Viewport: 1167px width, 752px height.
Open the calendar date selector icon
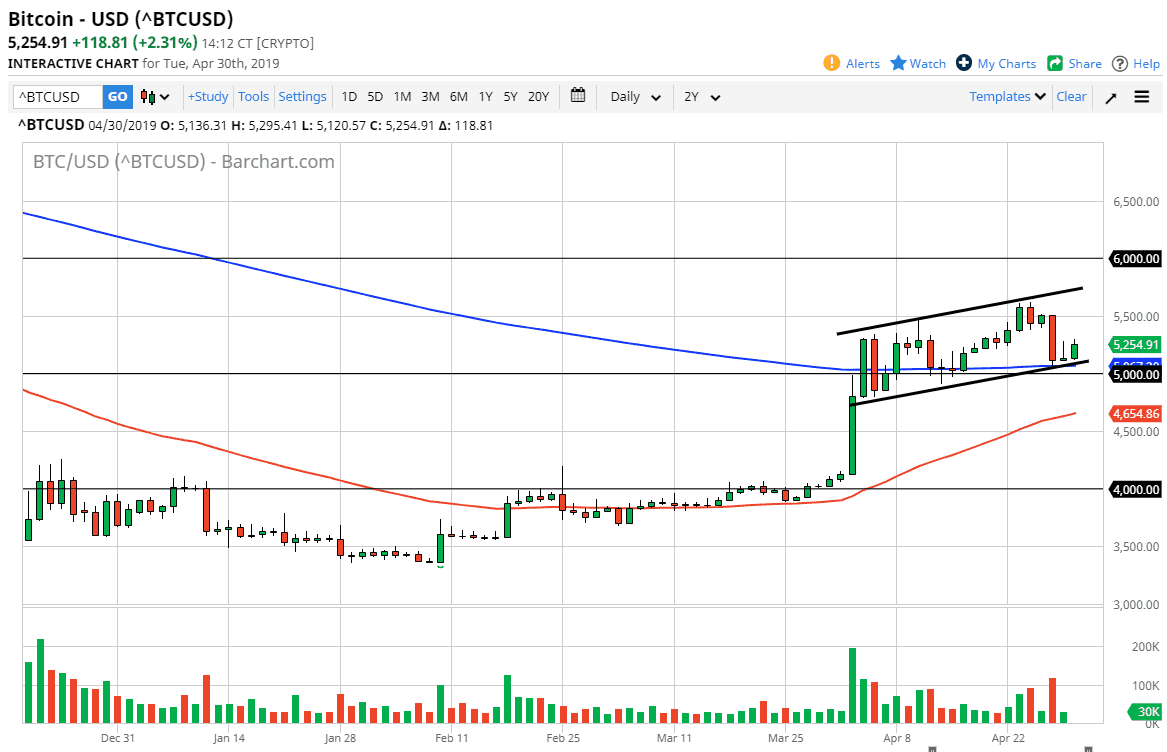578,96
